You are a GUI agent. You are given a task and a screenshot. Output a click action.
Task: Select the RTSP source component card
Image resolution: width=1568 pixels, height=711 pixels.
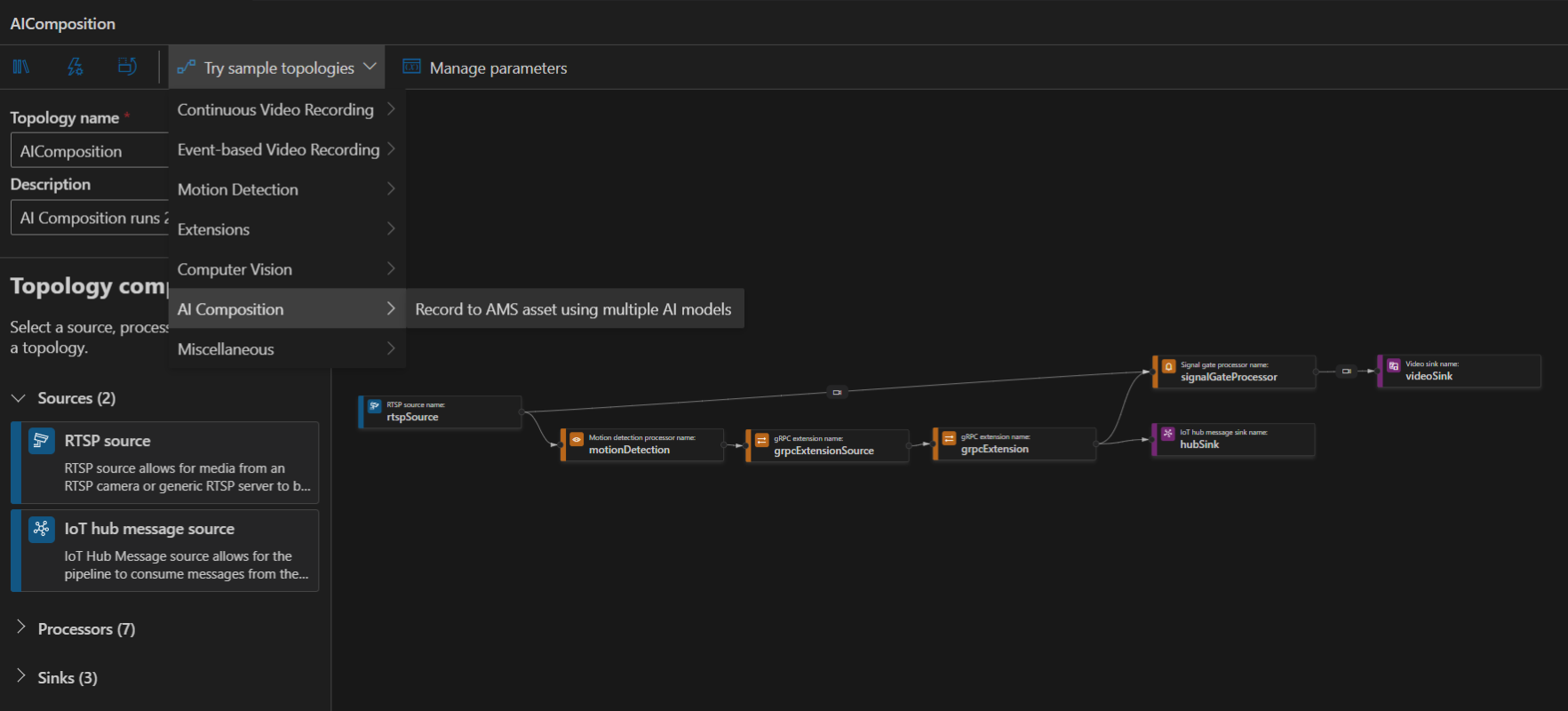[164, 462]
